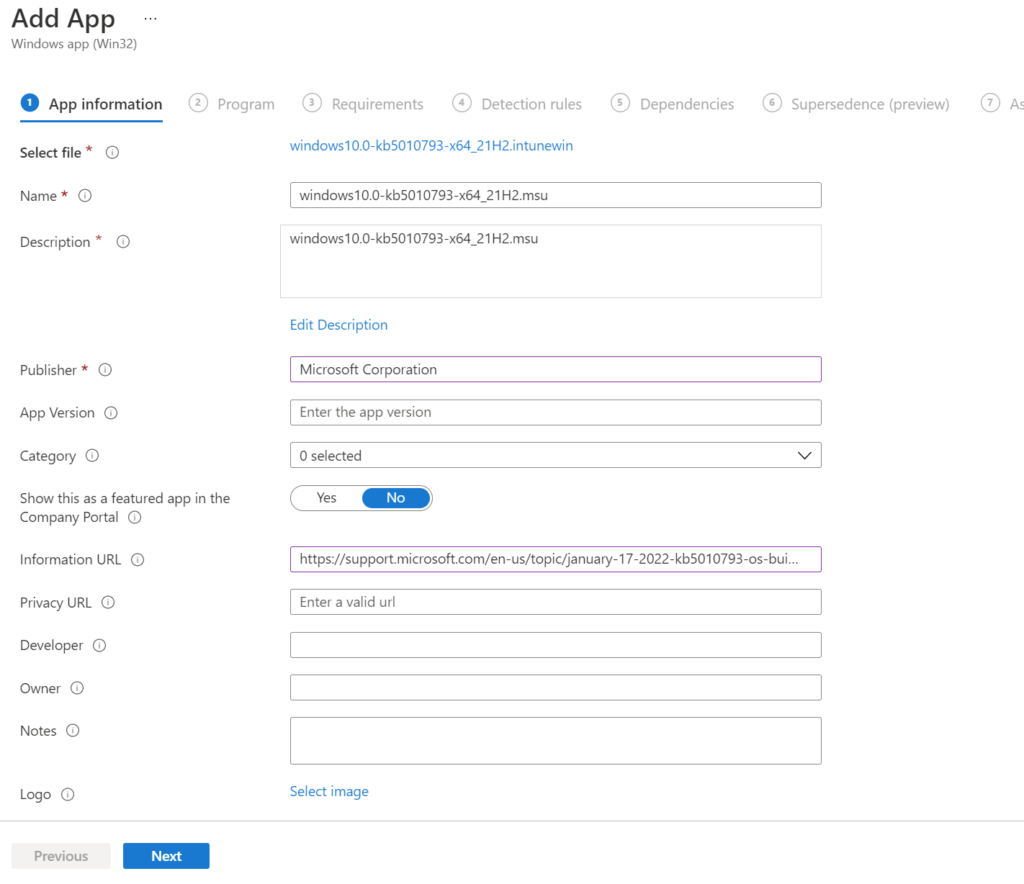Switch to the Program tab
Image resolution: width=1024 pixels, height=884 pixels.
(x=232, y=104)
